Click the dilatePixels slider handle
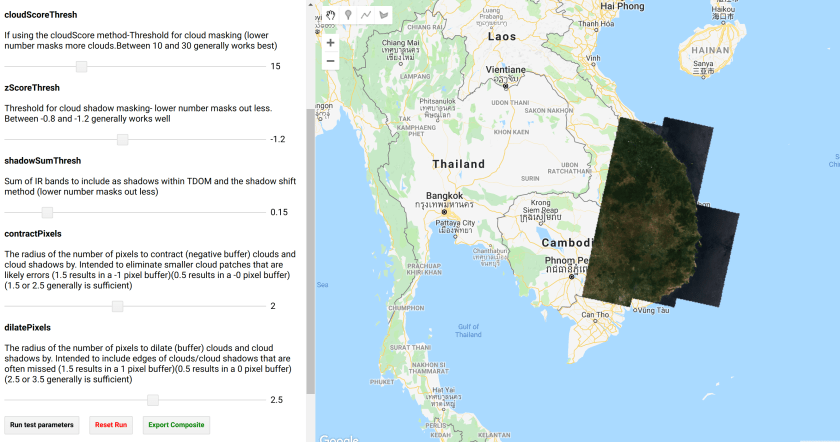 152,400
